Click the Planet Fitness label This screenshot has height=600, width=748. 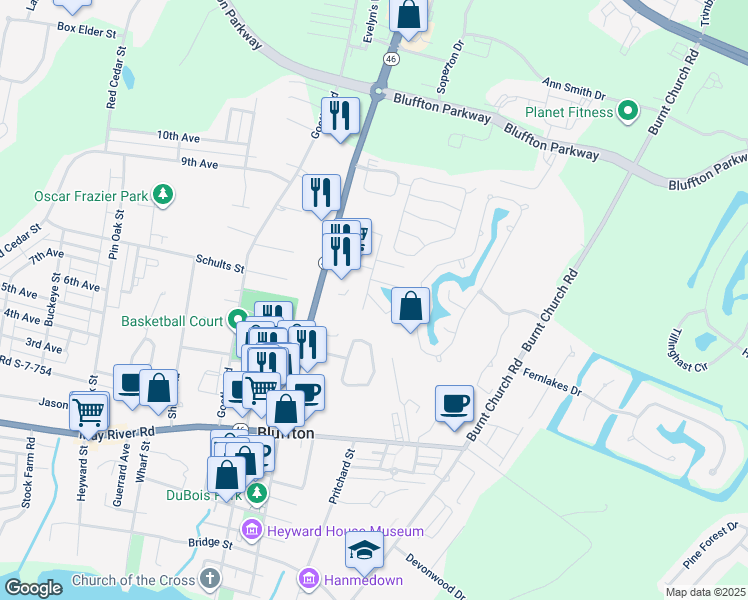pos(569,113)
